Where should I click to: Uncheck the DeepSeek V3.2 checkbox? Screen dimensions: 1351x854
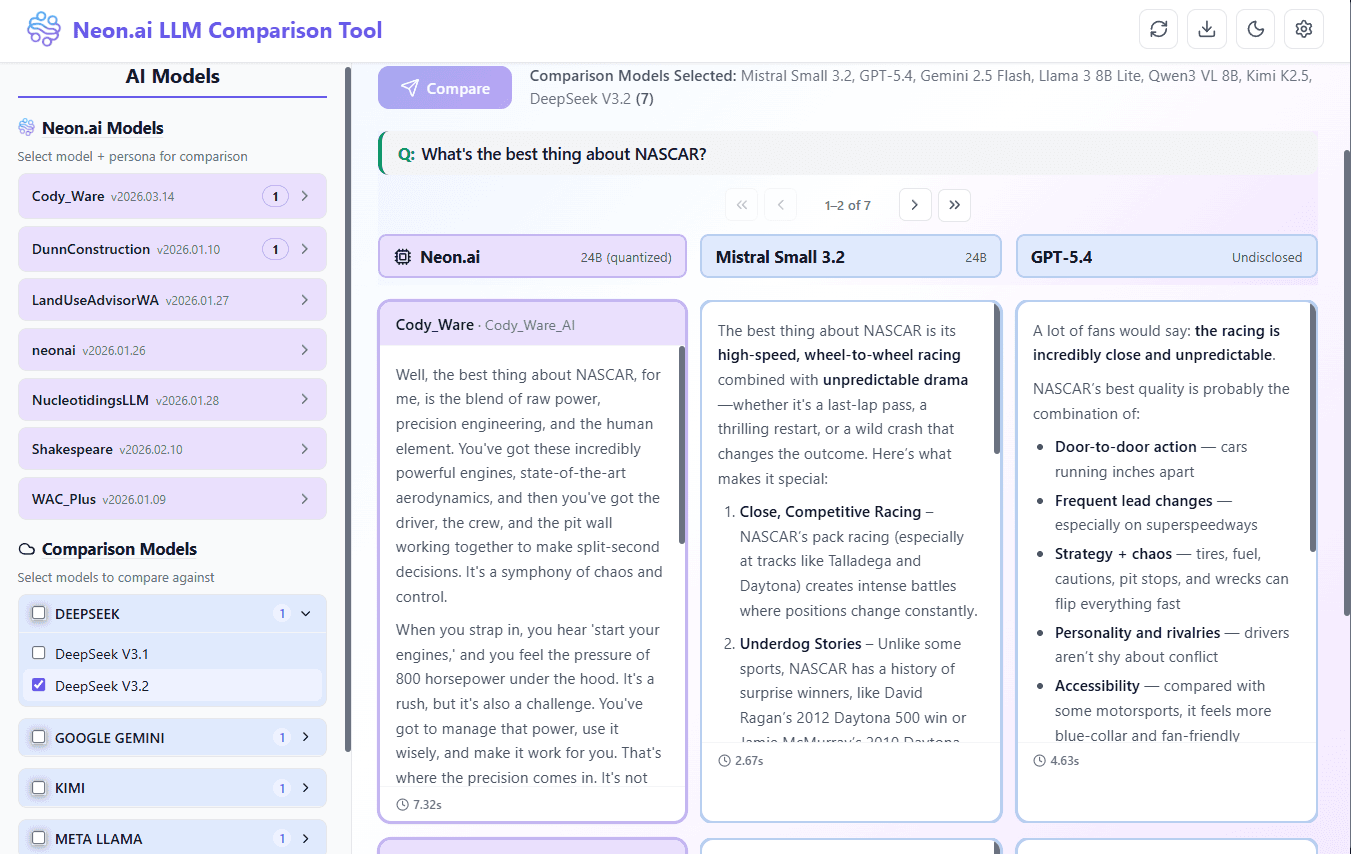39,686
